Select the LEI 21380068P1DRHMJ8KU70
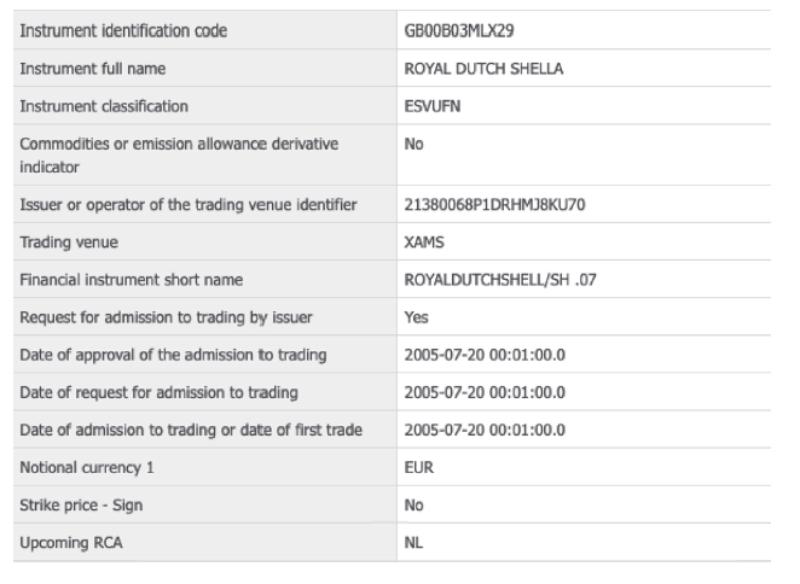This screenshot has width=800, height=584. coord(494,205)
